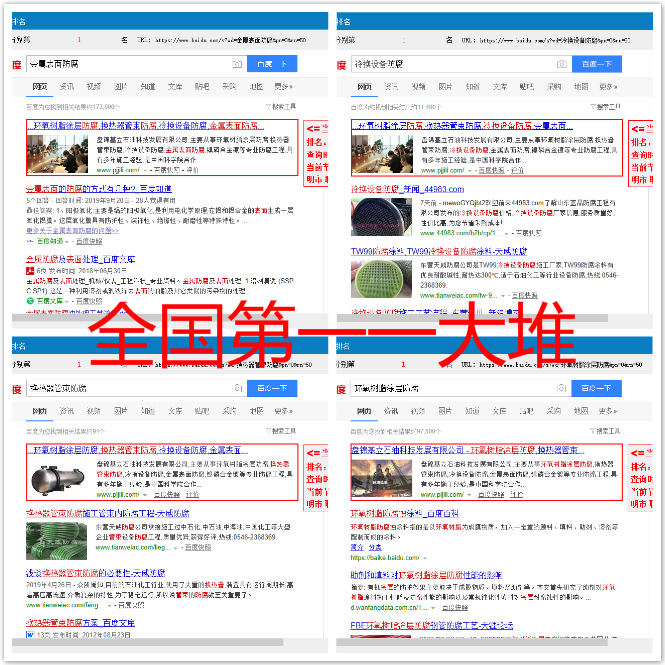The image size is (665, 665).
Task: Click camera icon in 环氧树脂涂层防腐 search box
Action: (x=562, y=387)
